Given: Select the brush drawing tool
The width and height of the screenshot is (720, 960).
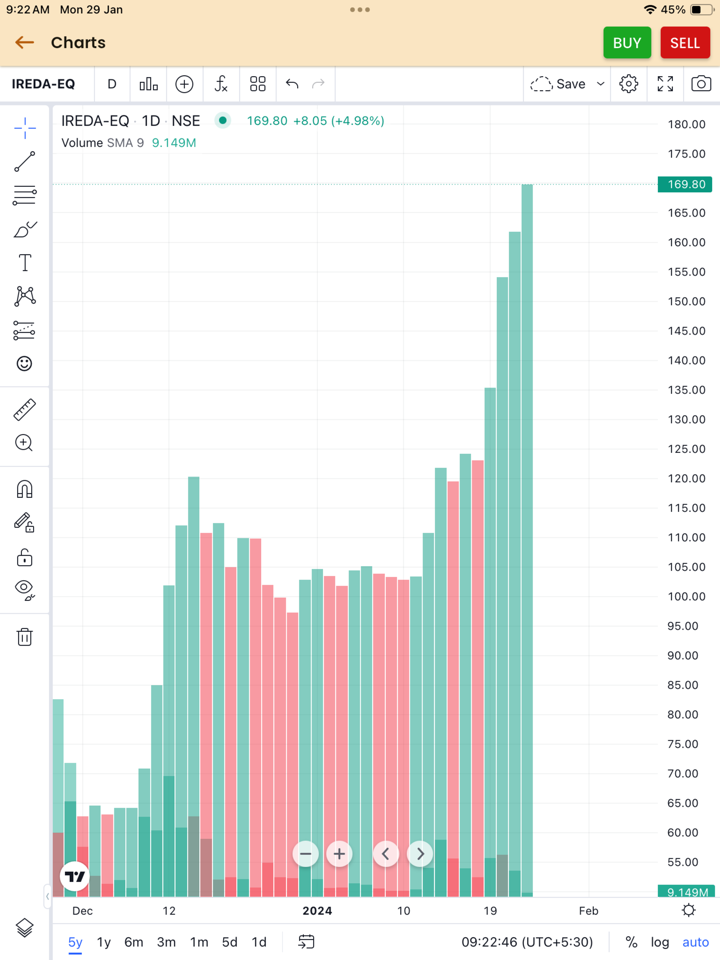Looking at the screenshot, I should (x=25, y=229).
